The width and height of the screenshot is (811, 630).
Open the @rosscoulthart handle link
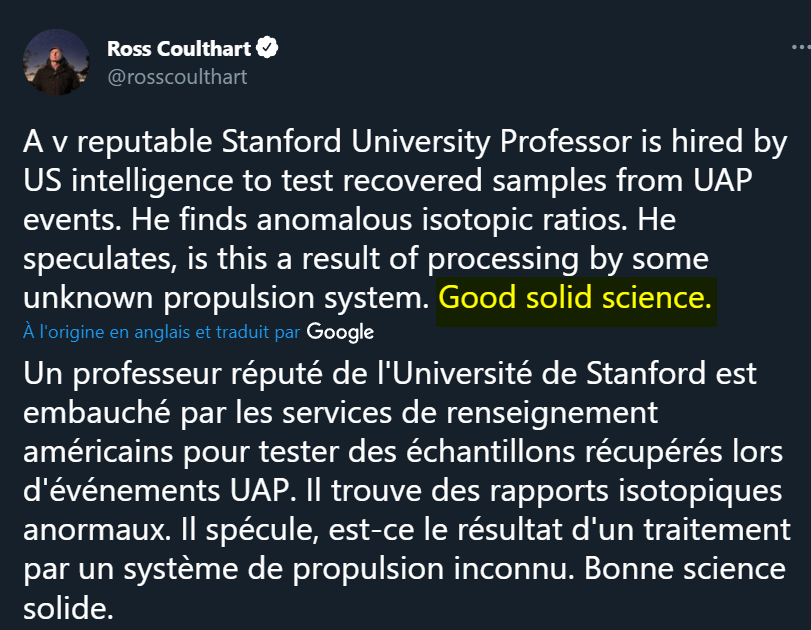(x=177, y=77)
